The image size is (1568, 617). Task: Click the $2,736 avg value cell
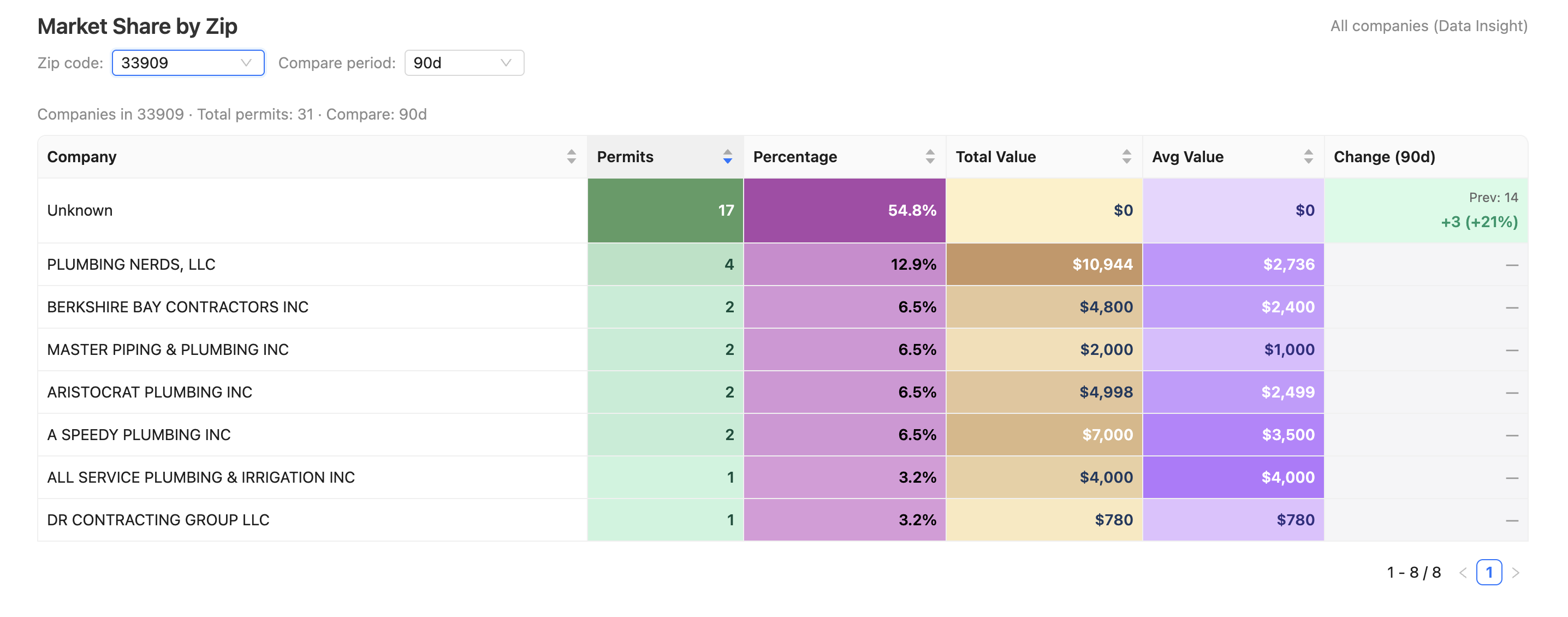coord(1233,264)
